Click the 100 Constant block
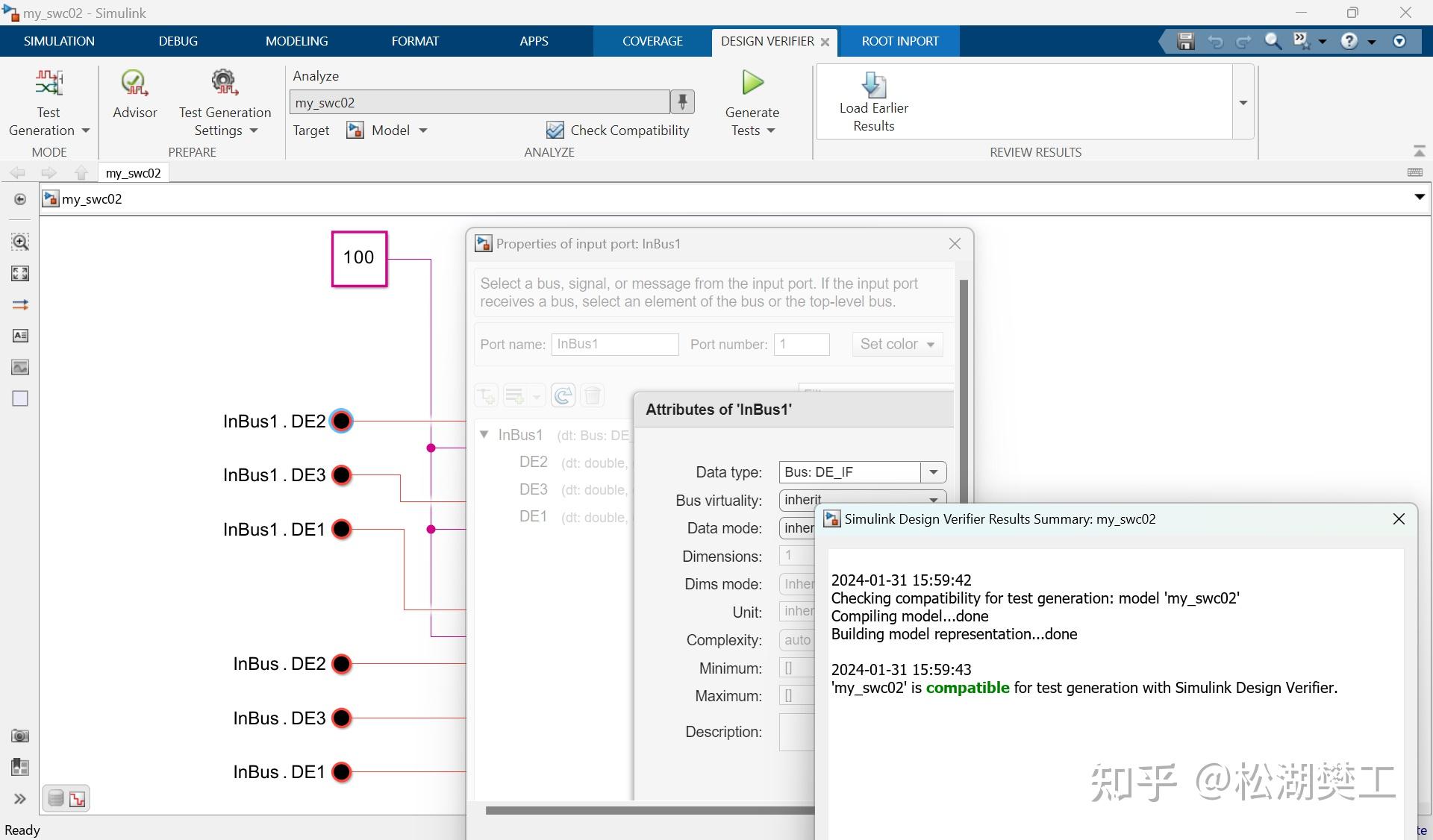Viewport: 1433px width, 840px height. tap(359, 258)
